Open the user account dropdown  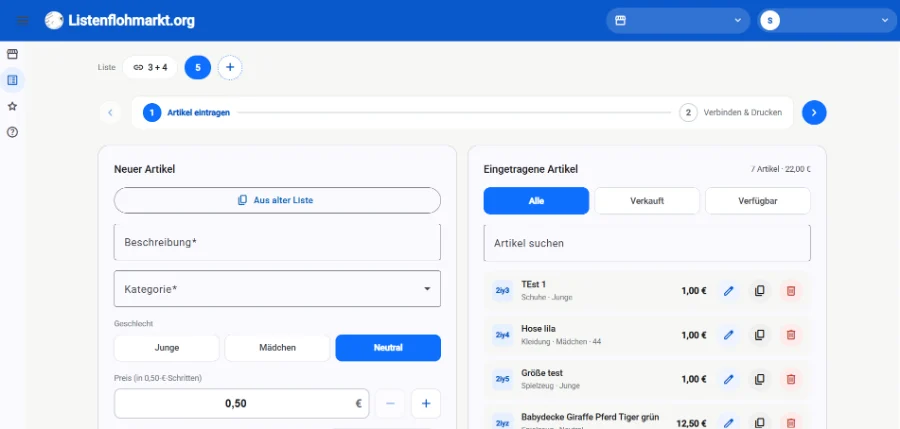click(x=827, y=21)
